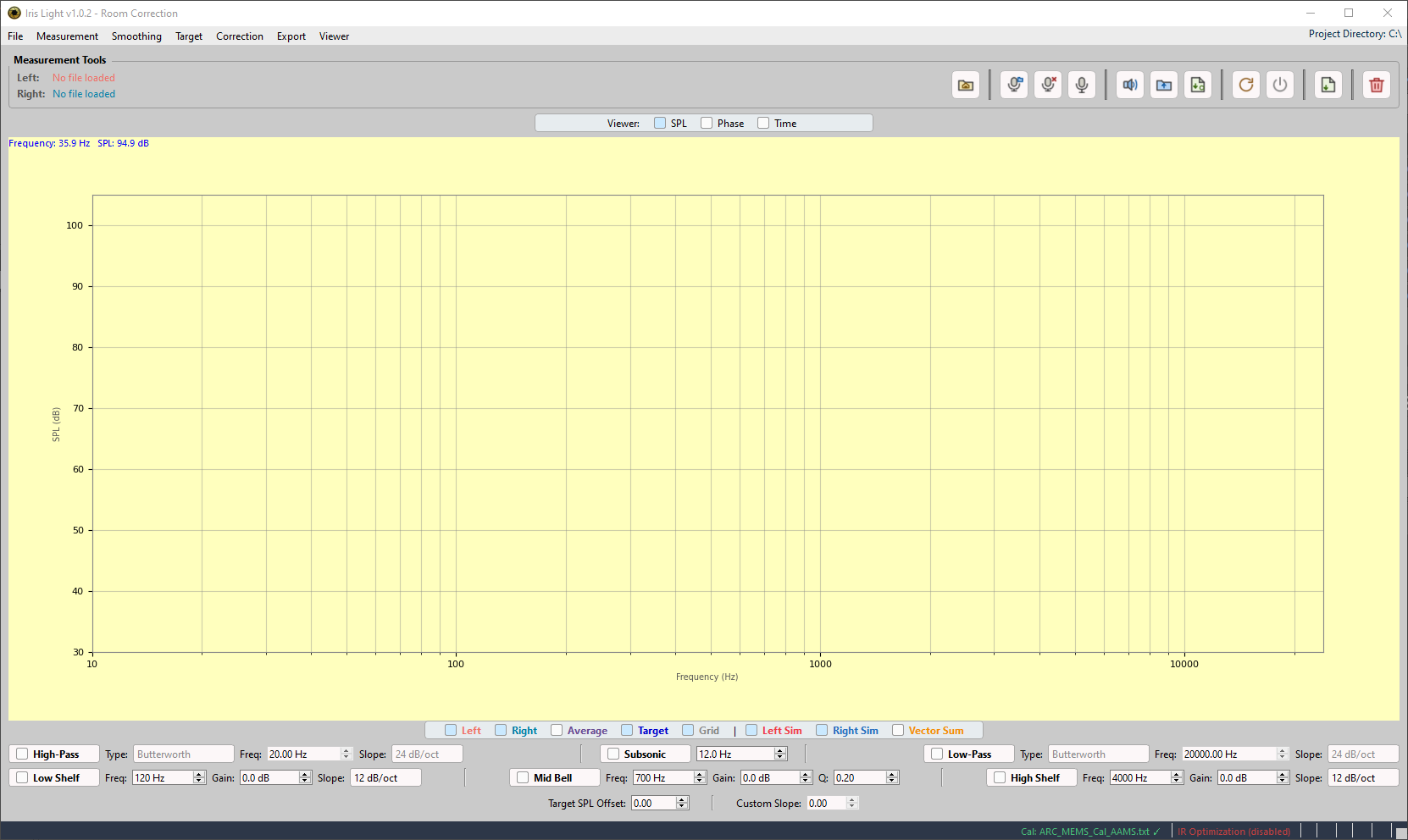Screen dimensions: 1408x840
Task: Enable the Mid Bell checkbox
Action: [x=523, y=777]
